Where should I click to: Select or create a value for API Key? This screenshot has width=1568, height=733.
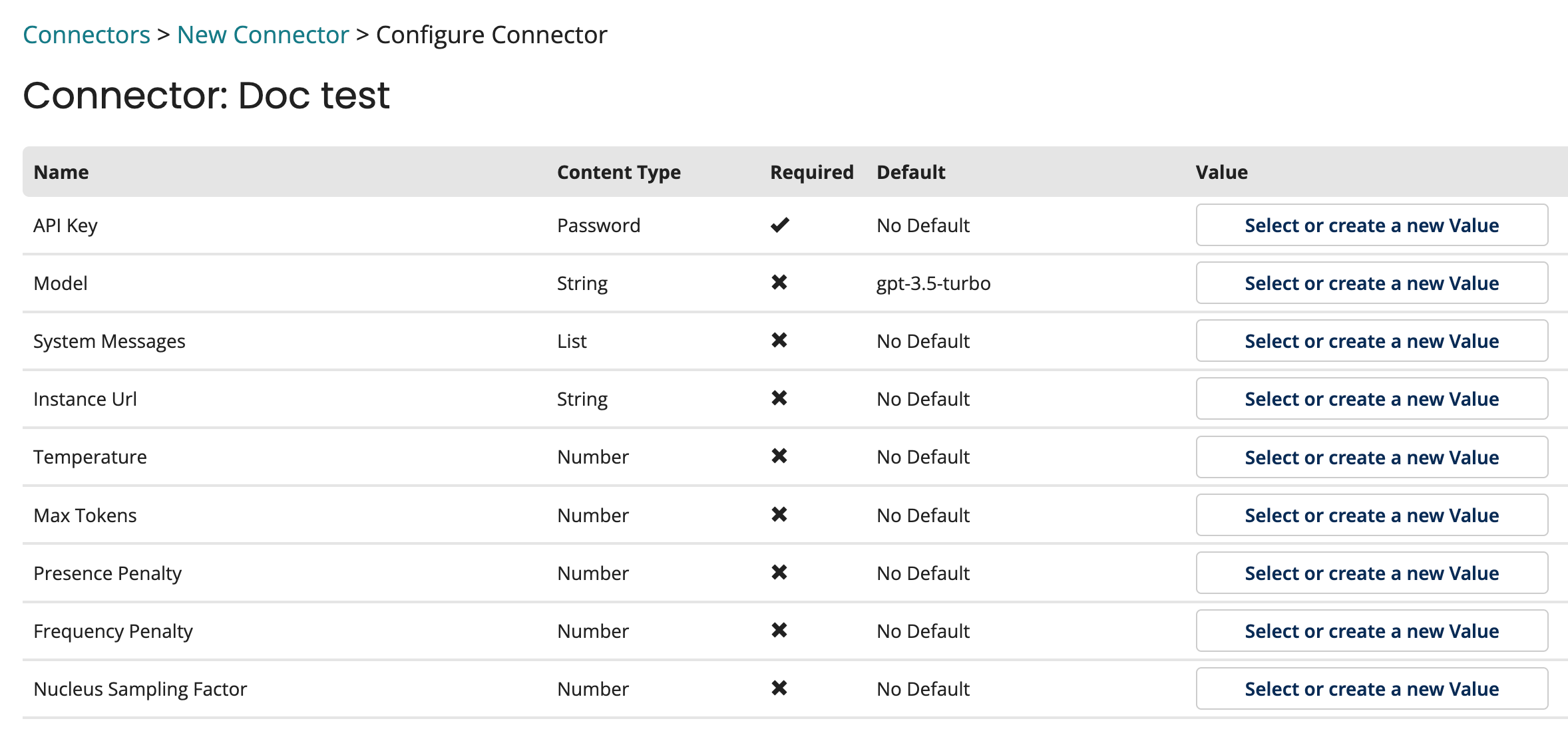point(1372,225)
